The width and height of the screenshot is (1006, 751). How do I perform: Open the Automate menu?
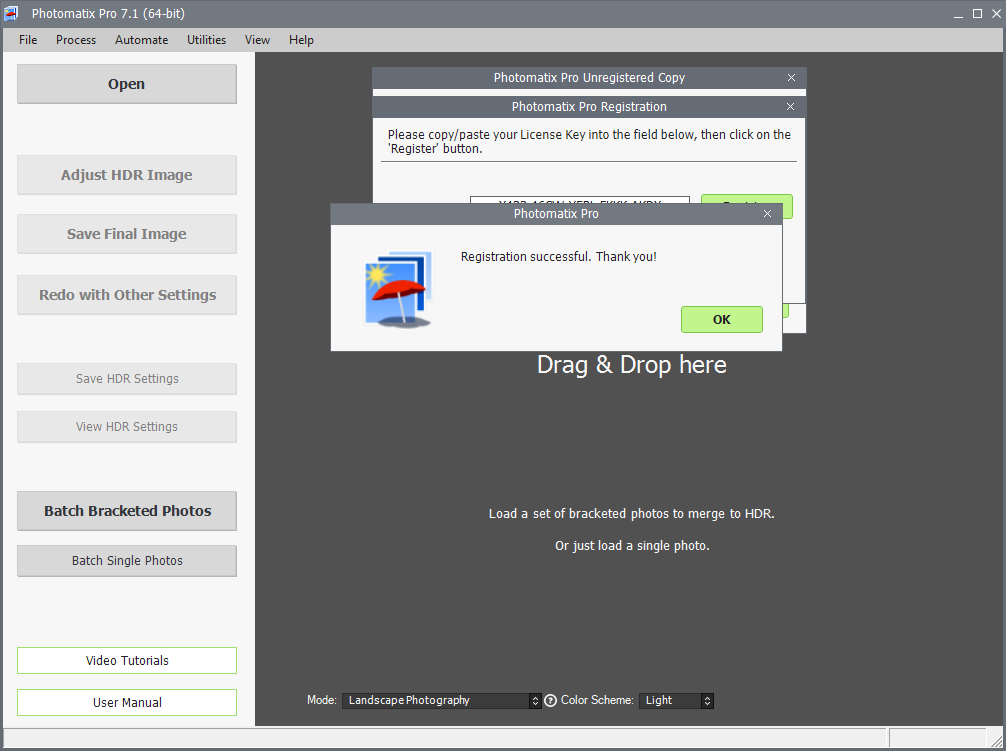tap(141, 40)
